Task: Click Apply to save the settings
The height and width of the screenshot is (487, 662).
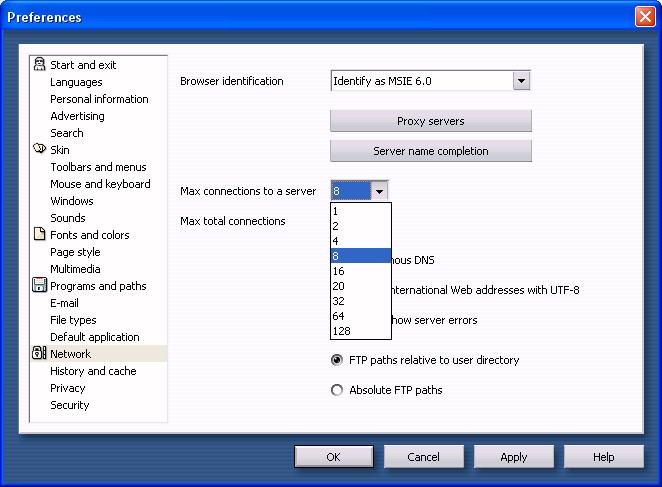Action: [x=513, y=457]
